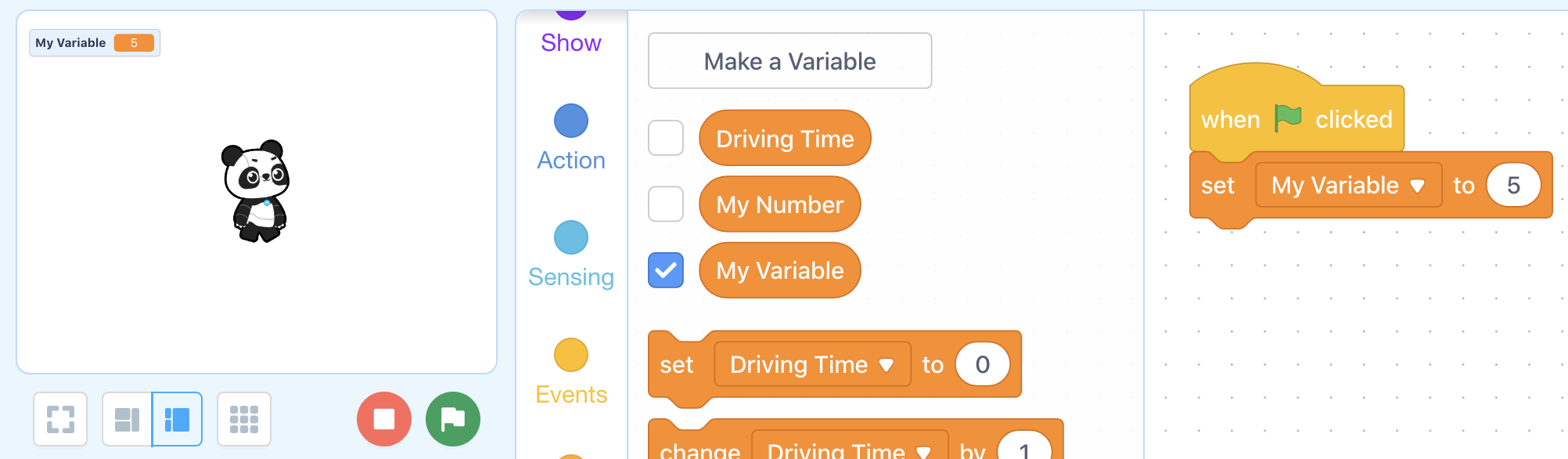The image size is (1568, 459).
Task: Click the red stop button
Action: pyautogui.click(x=384, y=419)
